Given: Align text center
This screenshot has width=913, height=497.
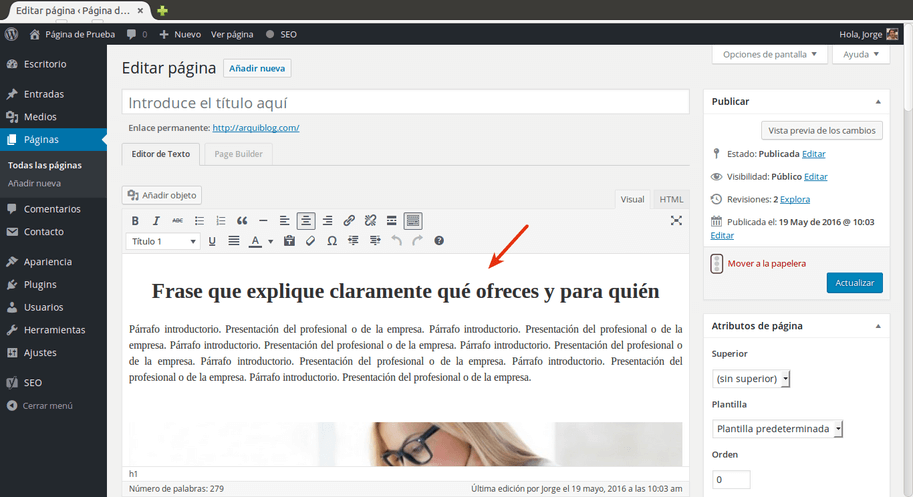Looking at the screenshot, I should pos(306,221).
